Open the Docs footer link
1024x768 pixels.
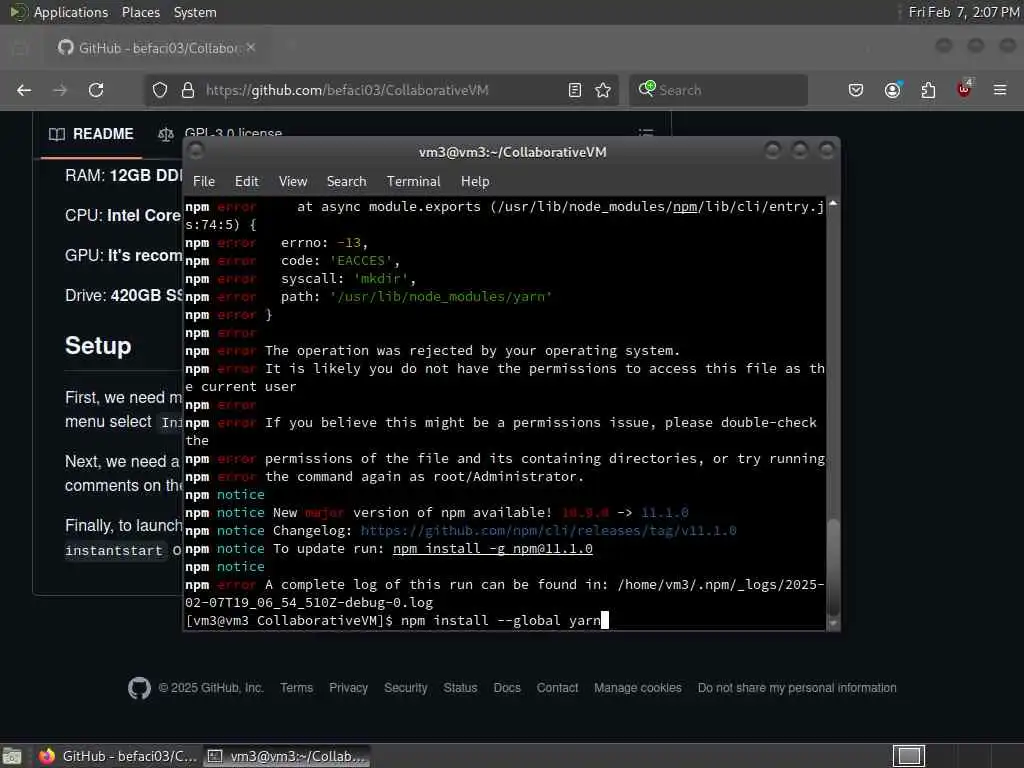[507, 688]
